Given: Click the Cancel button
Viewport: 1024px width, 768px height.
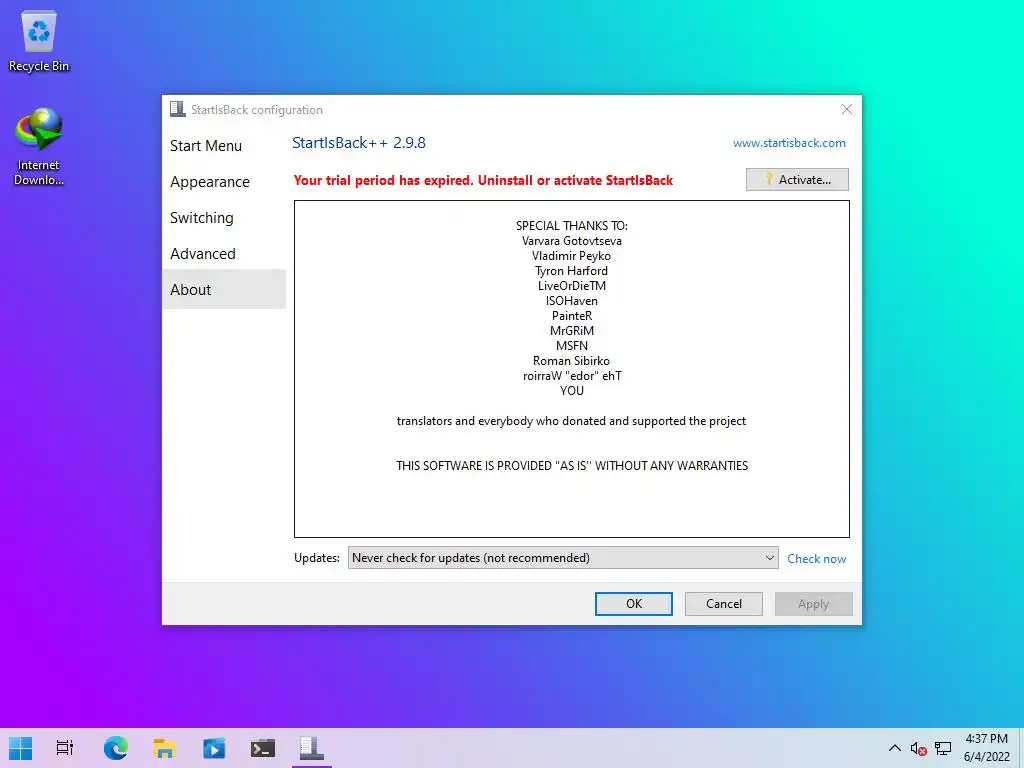Looking at the screenshot, I should 724,604.
